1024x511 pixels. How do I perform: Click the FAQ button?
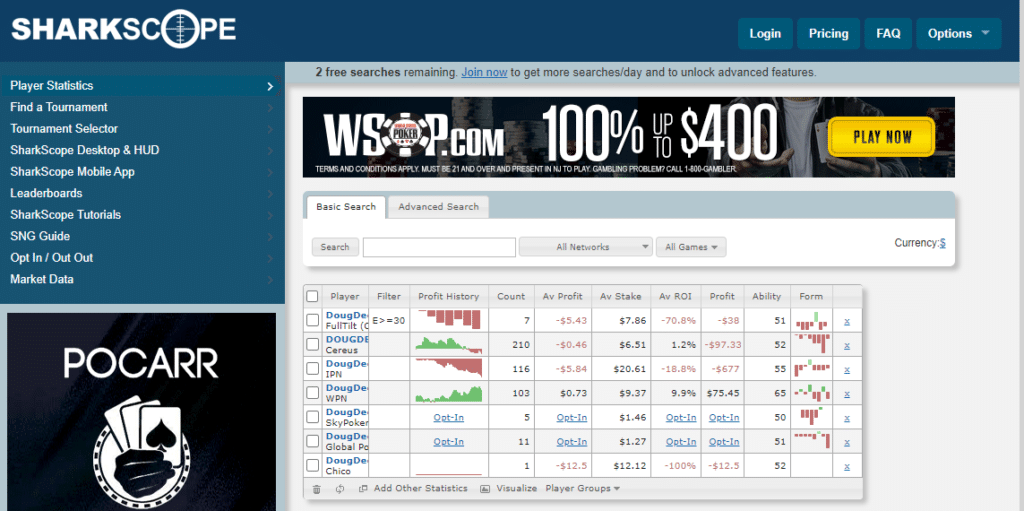(x=888, y=33)
